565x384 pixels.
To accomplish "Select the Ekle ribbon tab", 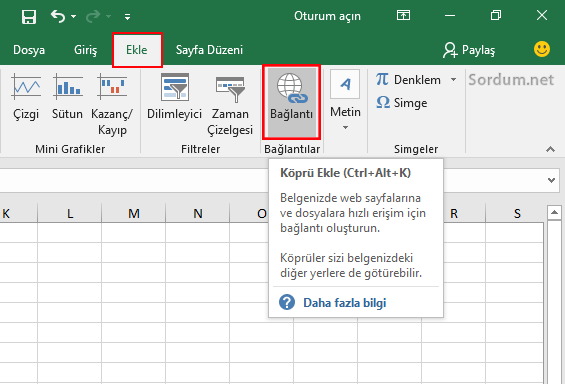I will (137, 50).
